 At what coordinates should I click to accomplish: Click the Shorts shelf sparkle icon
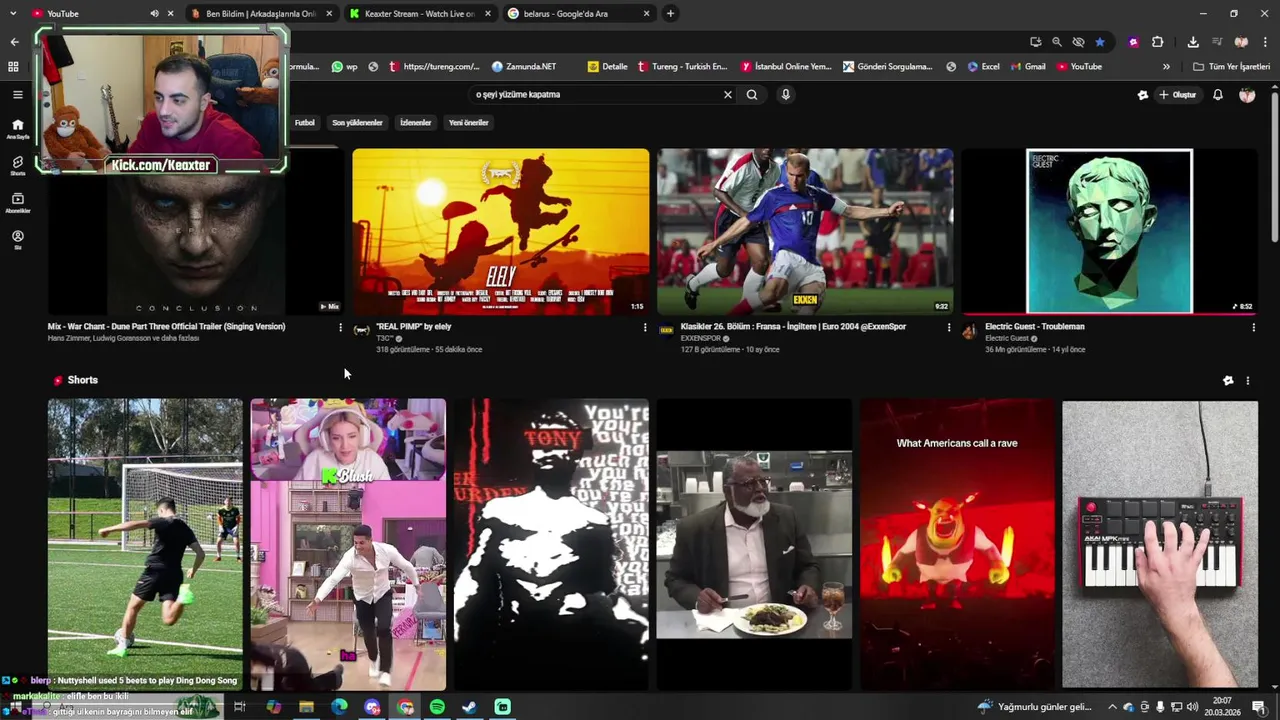pyautogui.click(x=1228, y=381)
